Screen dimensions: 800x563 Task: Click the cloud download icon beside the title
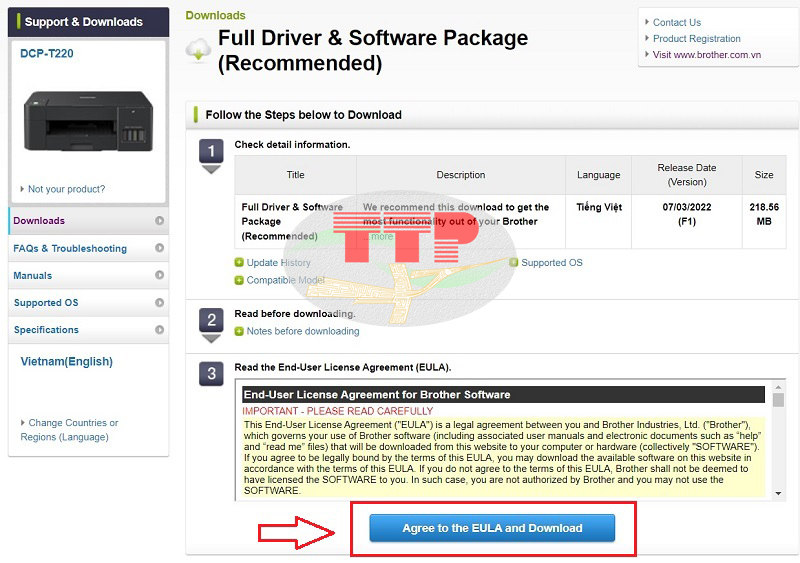click(x=198, y=50)
